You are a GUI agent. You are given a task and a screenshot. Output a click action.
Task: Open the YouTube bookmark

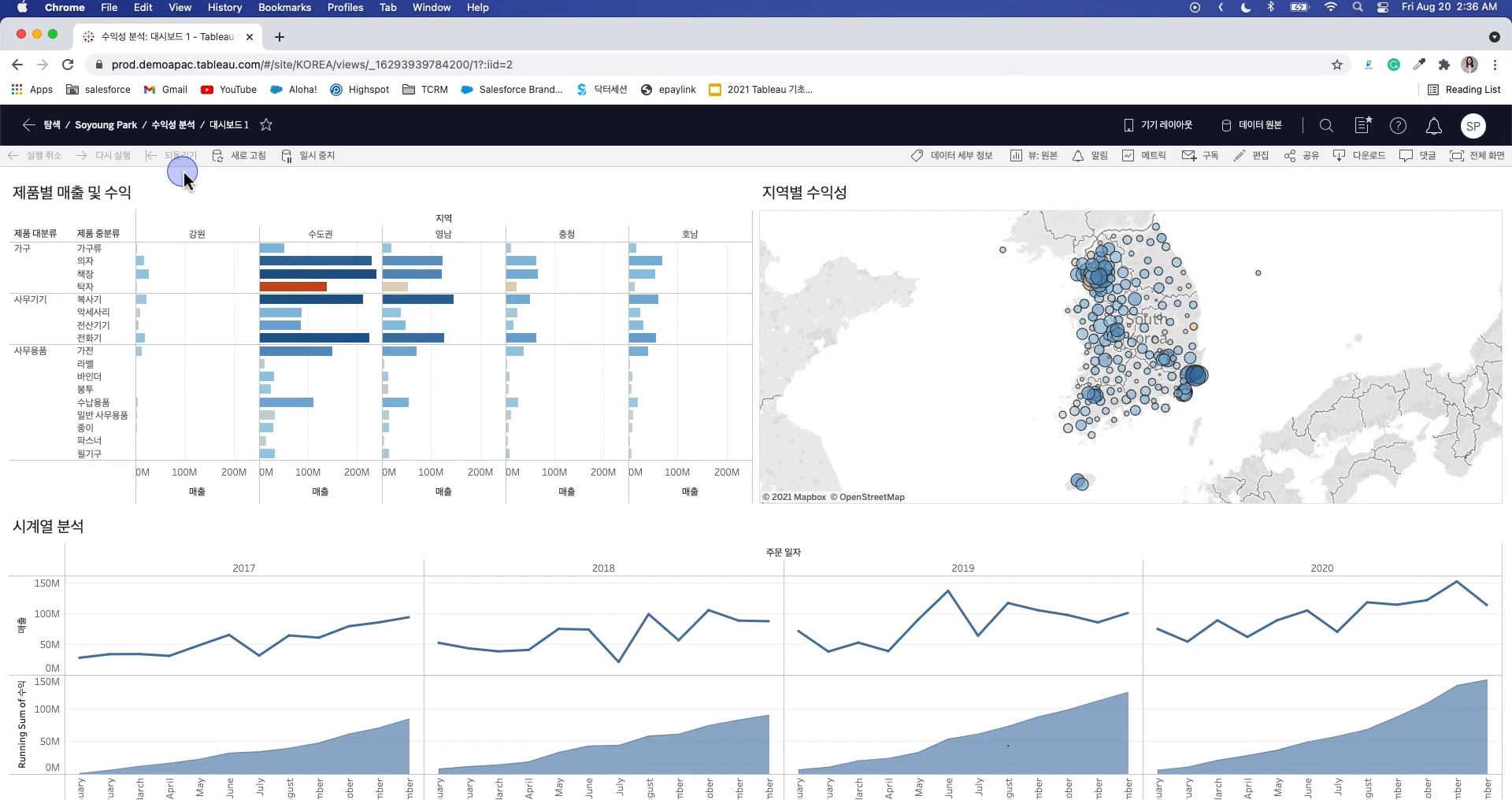(229, 90)
